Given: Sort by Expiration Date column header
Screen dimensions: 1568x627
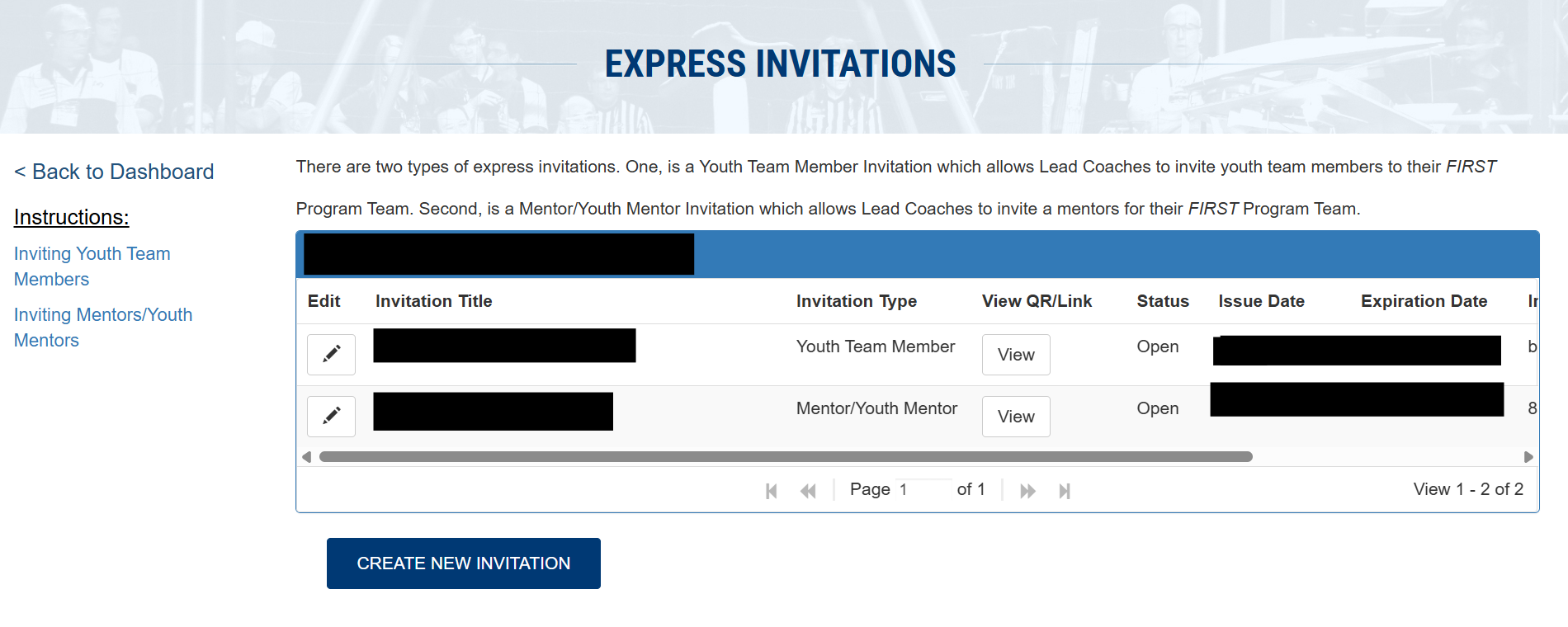Looking at the screenshot, I should pos(1424,301).
